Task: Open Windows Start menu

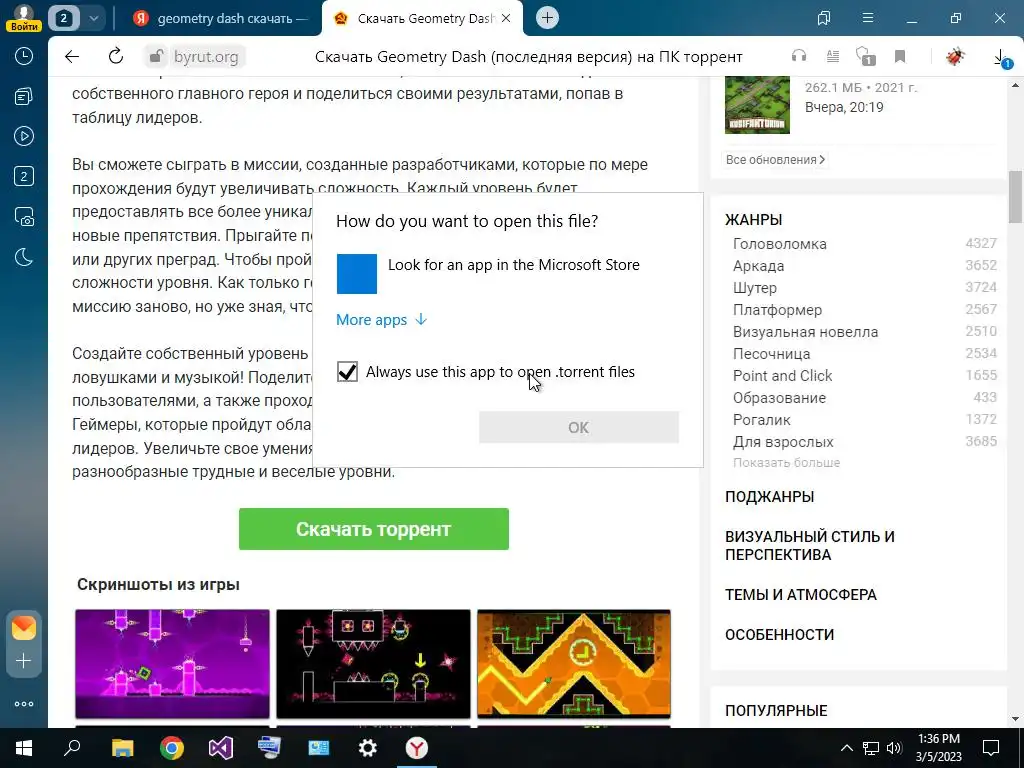Action: [x=24, y=748]
